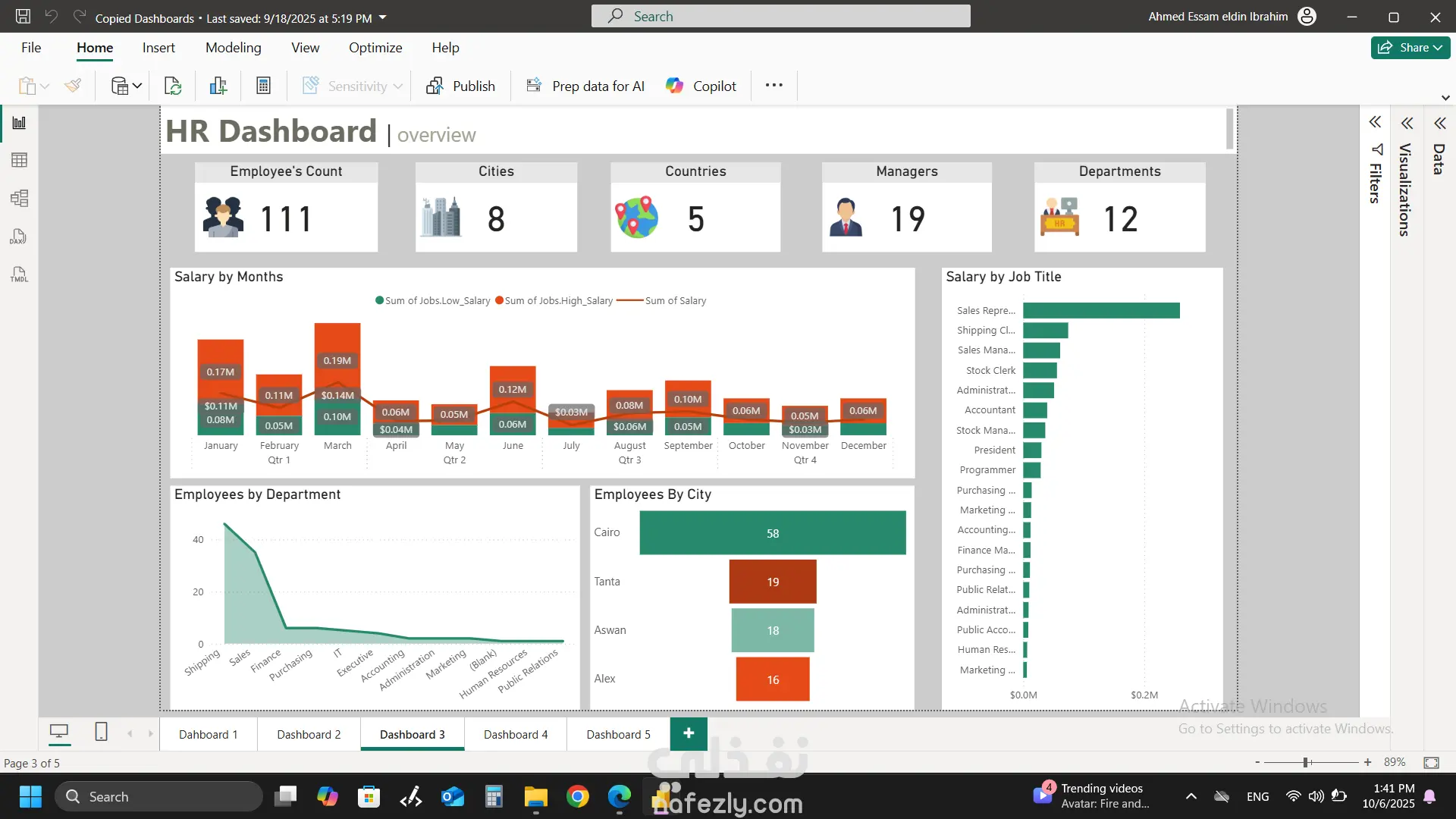Click the zoom slider handle
This screenshot has height=819, width=1456.
click(x=1306, y=762)
